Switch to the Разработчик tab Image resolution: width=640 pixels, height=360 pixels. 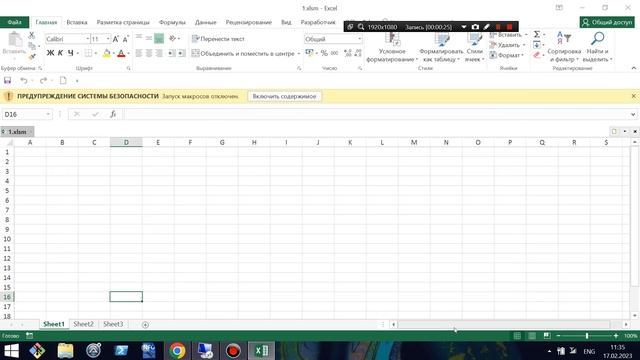tap(318, 22)
